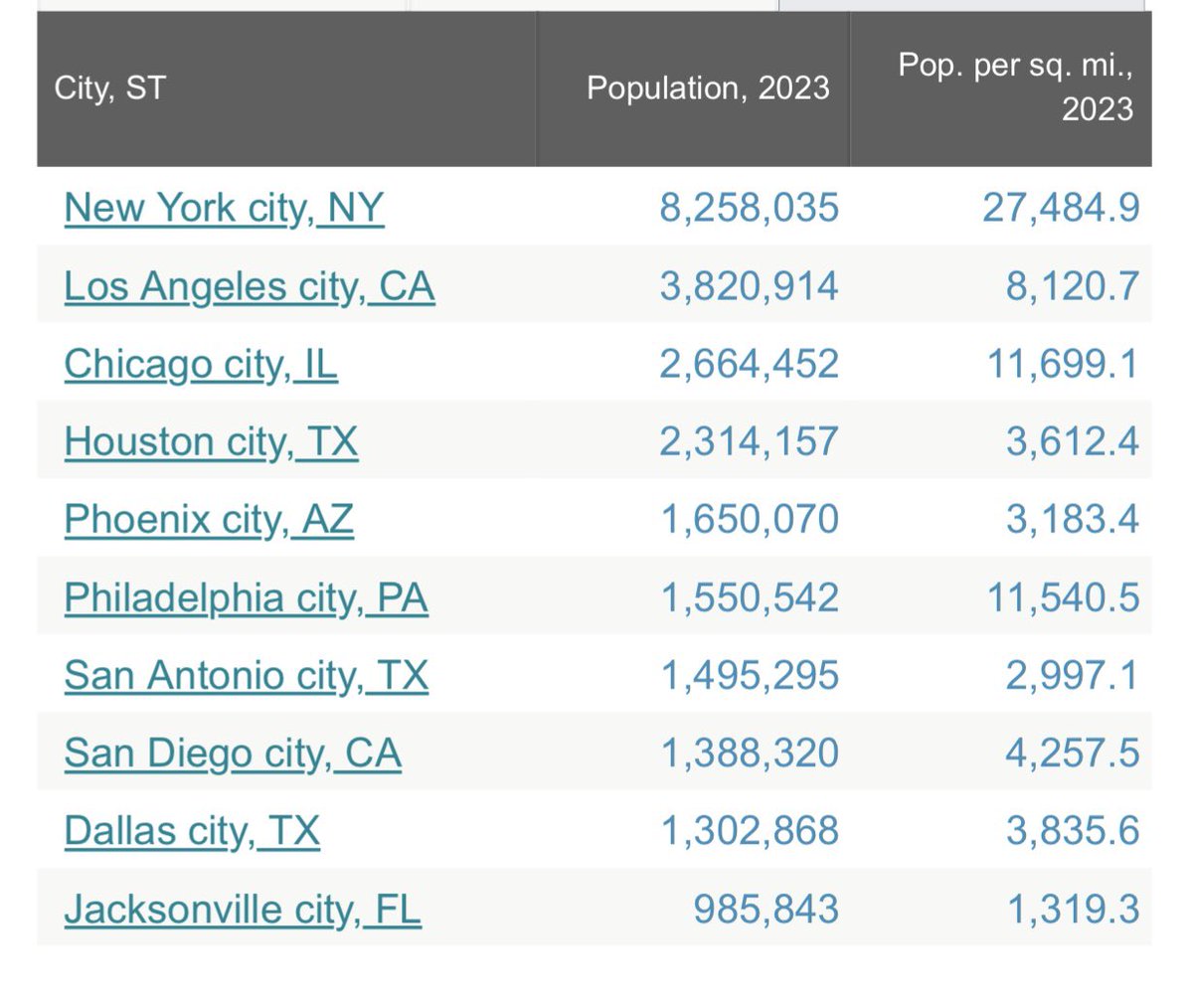Open the San Antonio city, TX link

point(246,676)
